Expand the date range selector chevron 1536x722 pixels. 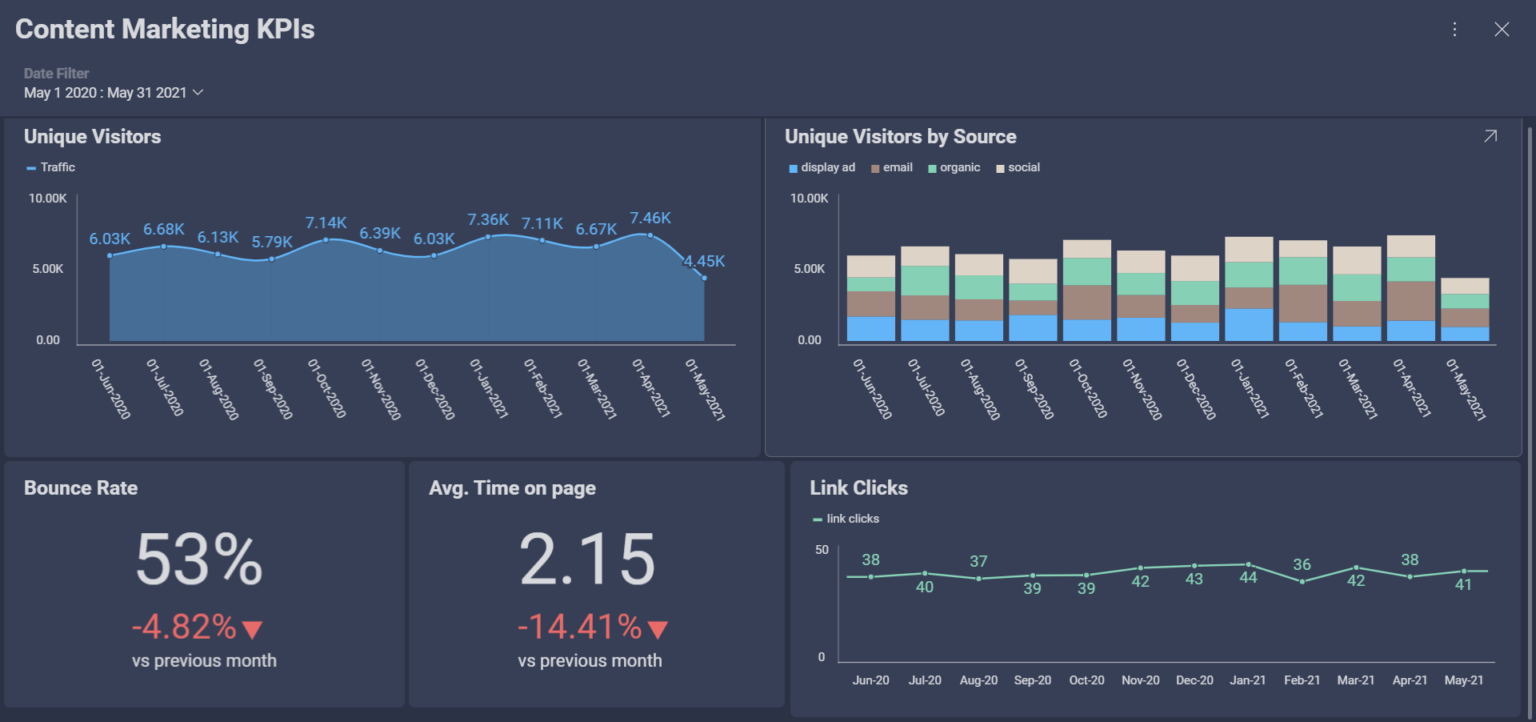click(198, 91)
